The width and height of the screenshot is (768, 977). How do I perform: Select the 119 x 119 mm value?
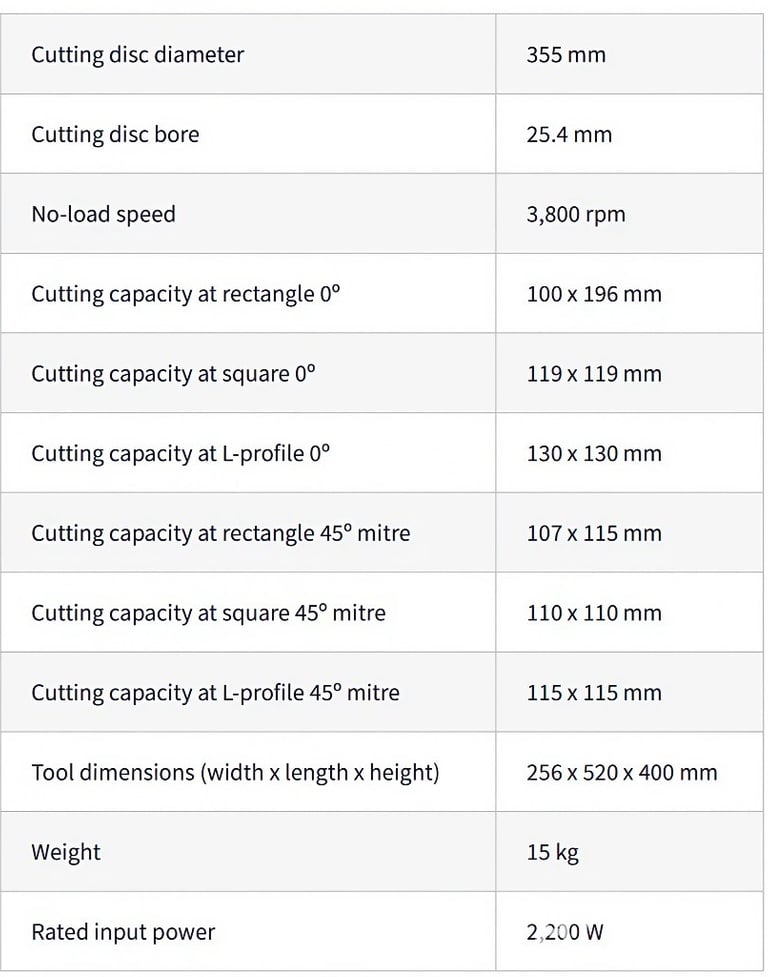coord(594,374)
